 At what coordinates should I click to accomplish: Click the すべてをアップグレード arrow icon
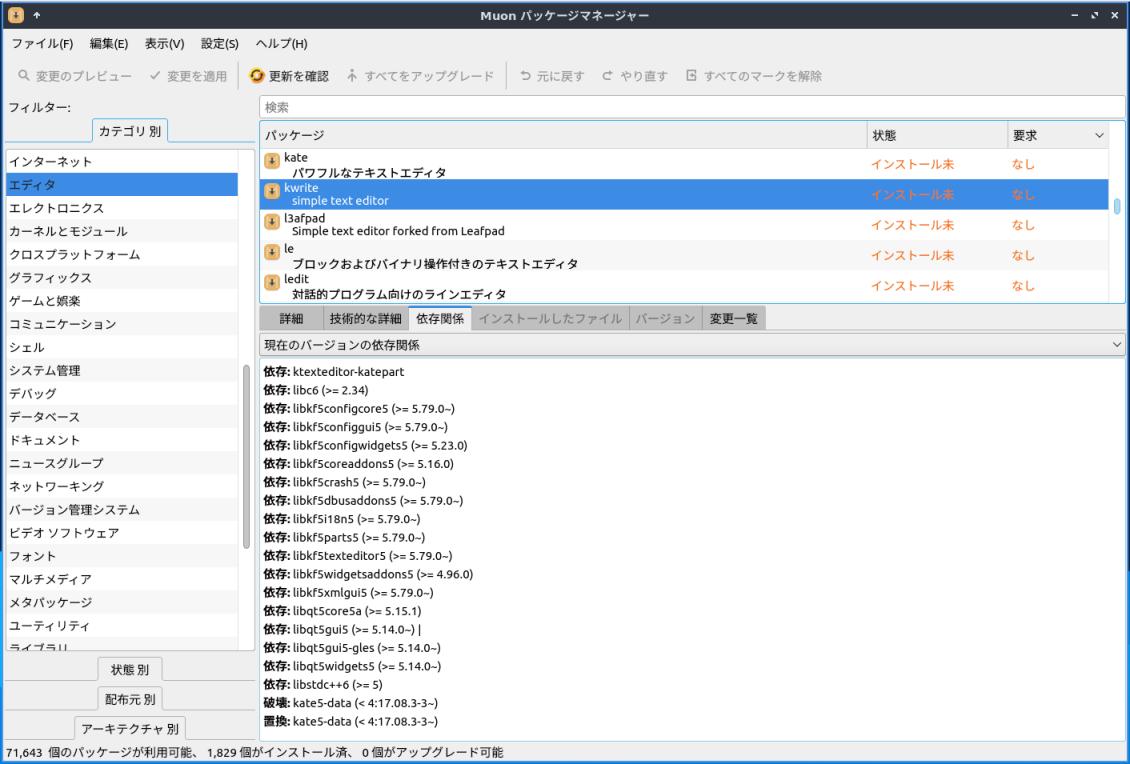352,76
